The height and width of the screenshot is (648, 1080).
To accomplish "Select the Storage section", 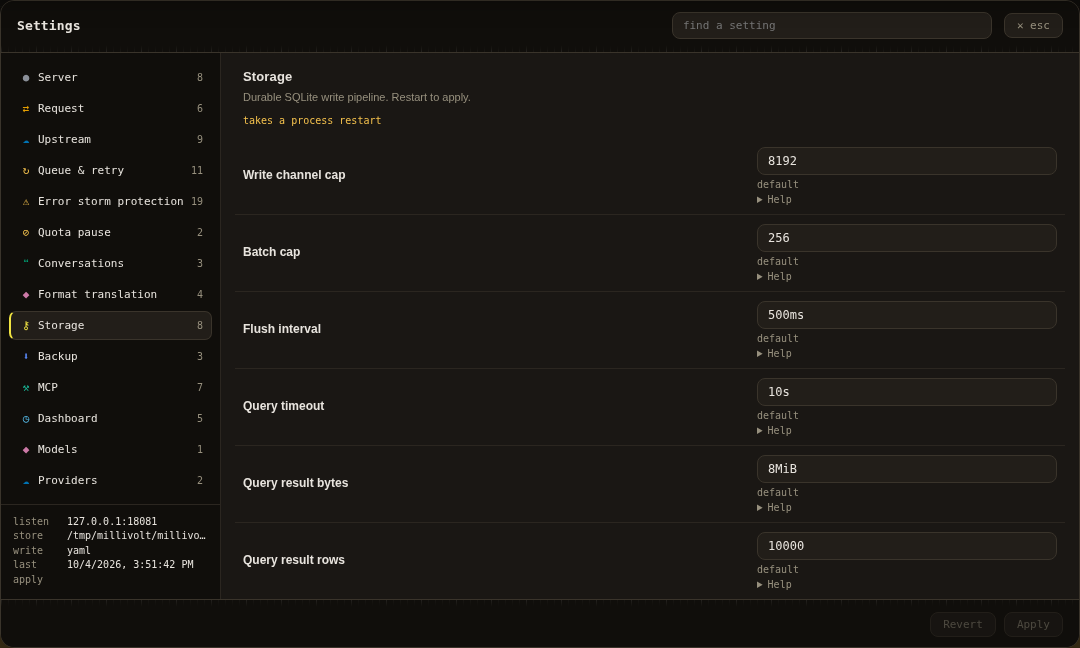I will (x=110, y=325).
